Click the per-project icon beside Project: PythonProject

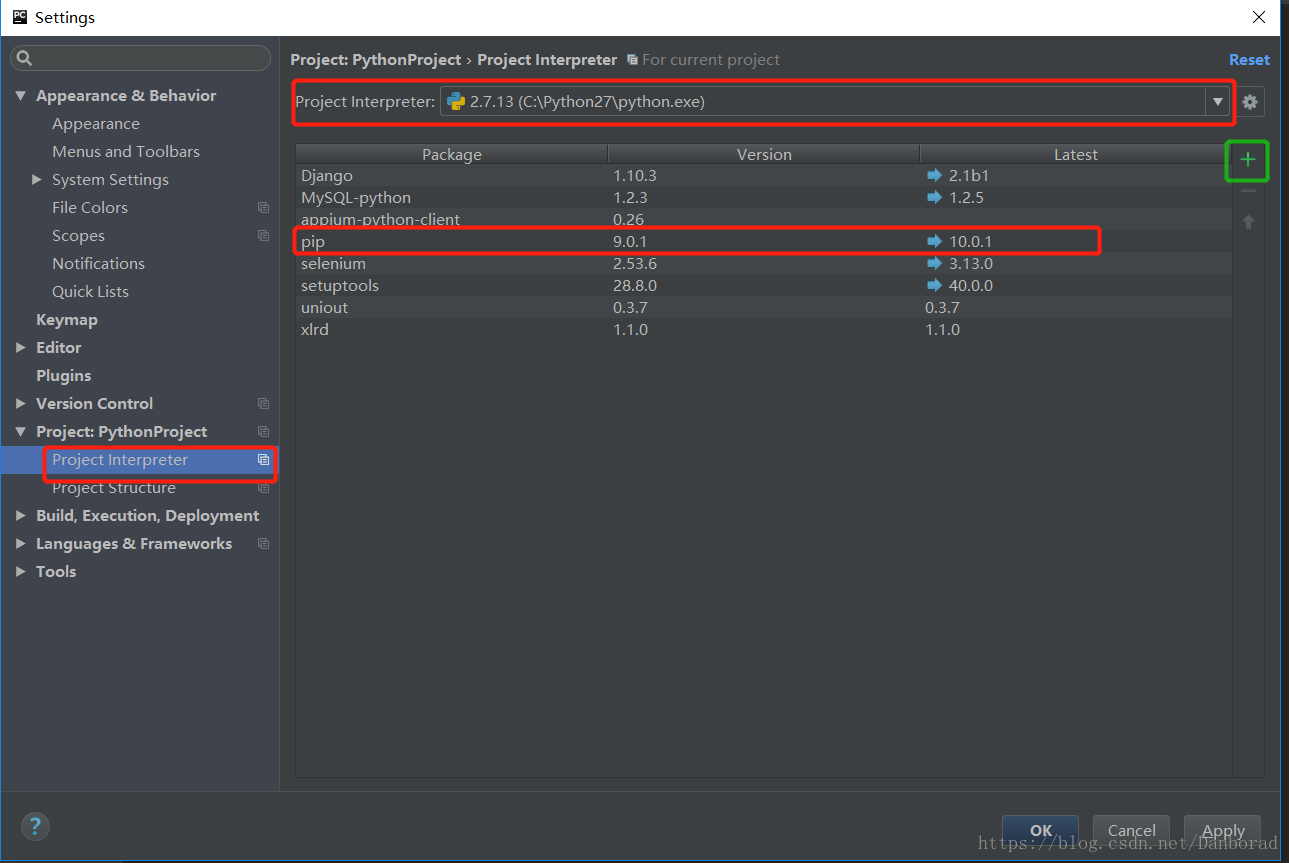(263, 432)
